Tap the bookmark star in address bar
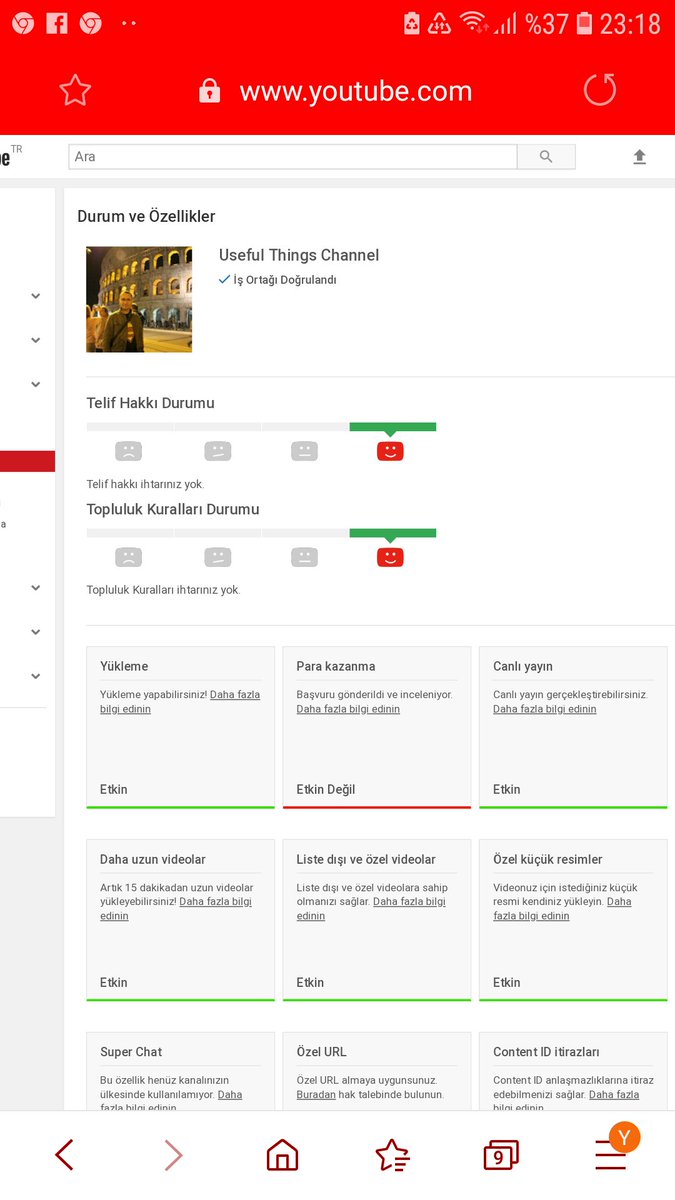Screen dimensions: 675x1200 pos(75,91)
